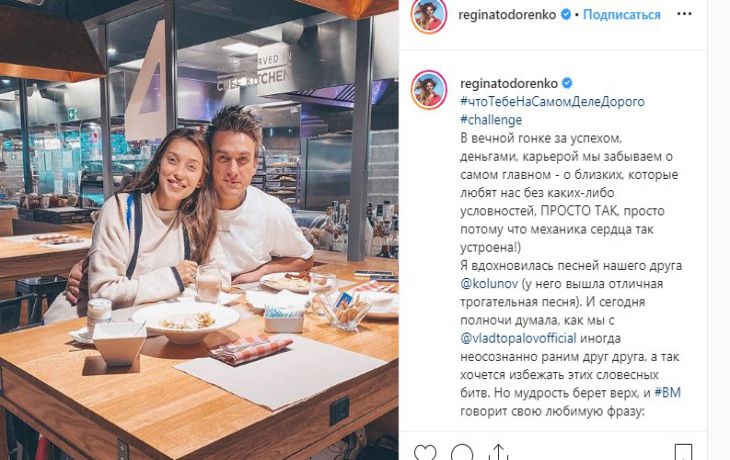Open three-dot more options menu
730x460 pixels.
point(684,14)
